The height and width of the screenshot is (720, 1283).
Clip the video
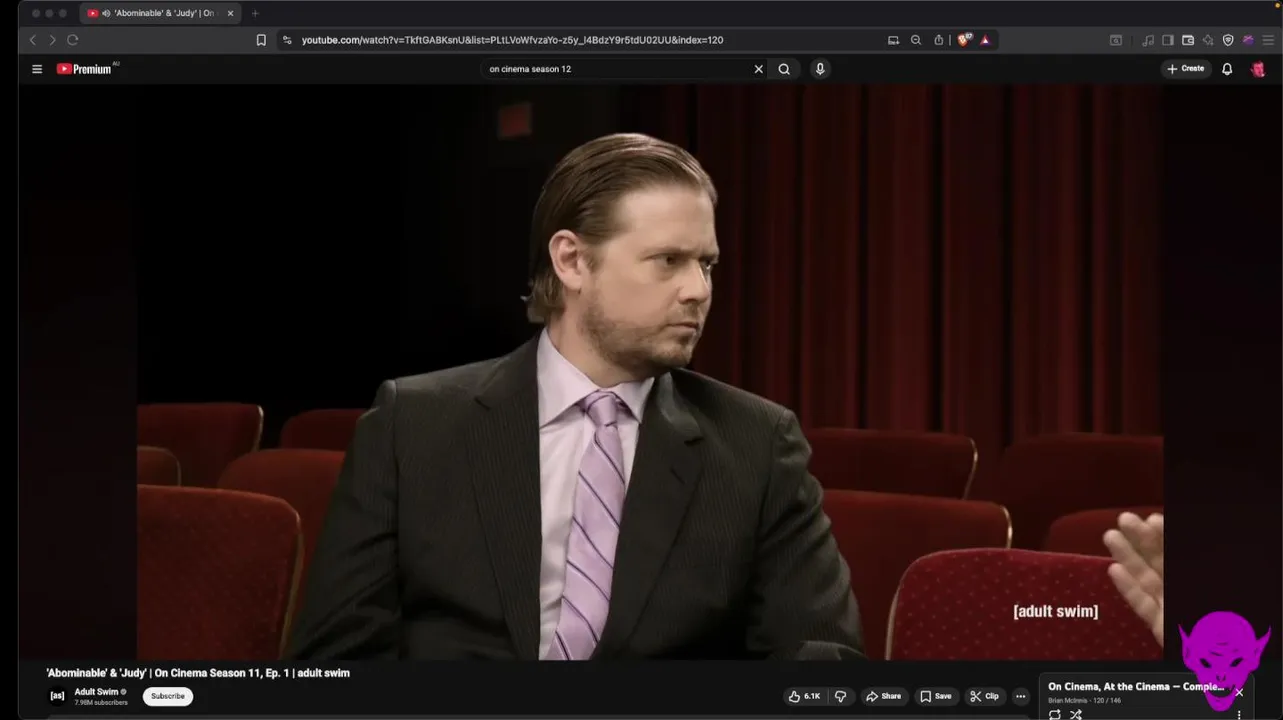point(985,696)
